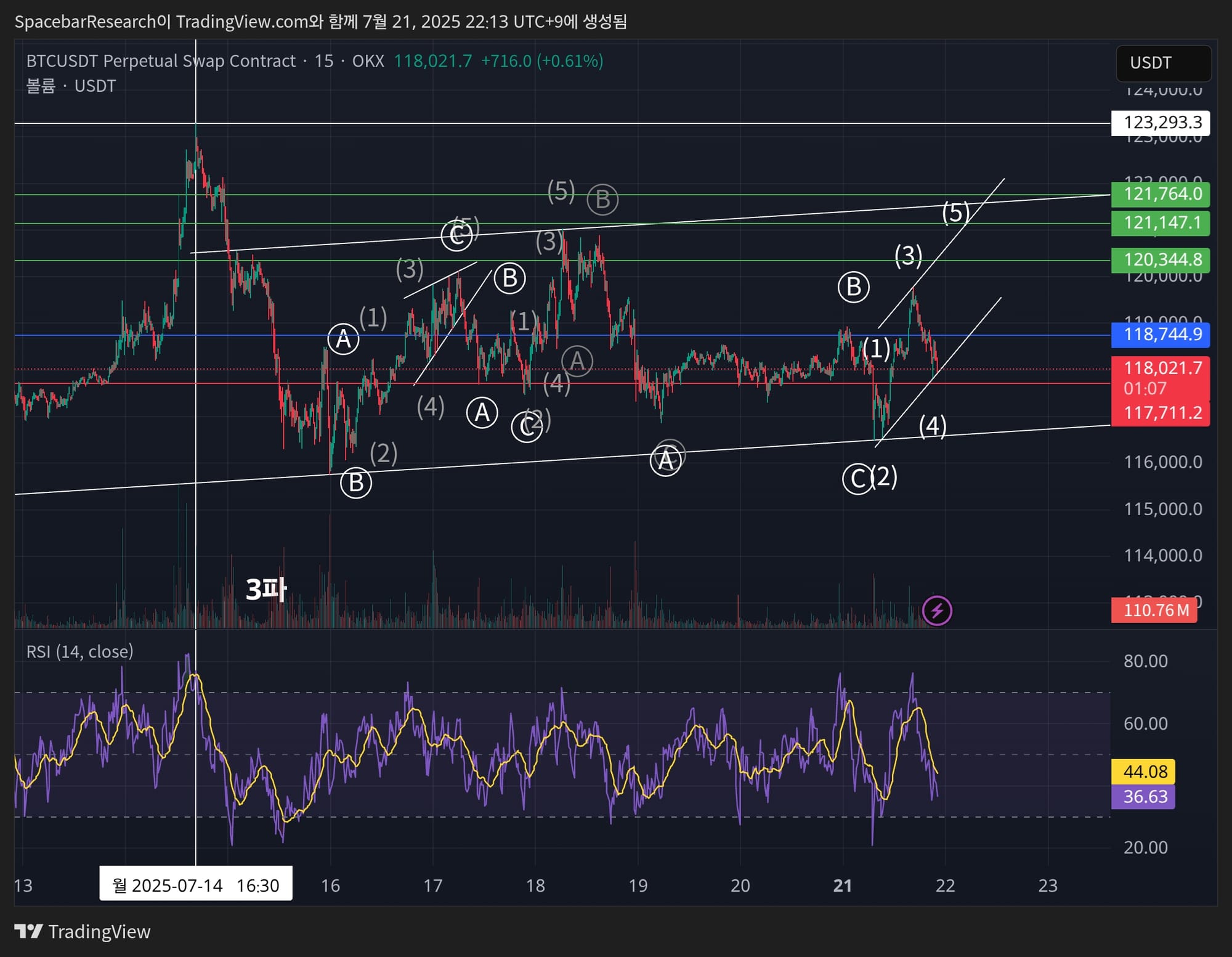Click the purple lightning bolt icon
The height and width of the screenshot is (957, 1232).
click(x=937, y=611)
